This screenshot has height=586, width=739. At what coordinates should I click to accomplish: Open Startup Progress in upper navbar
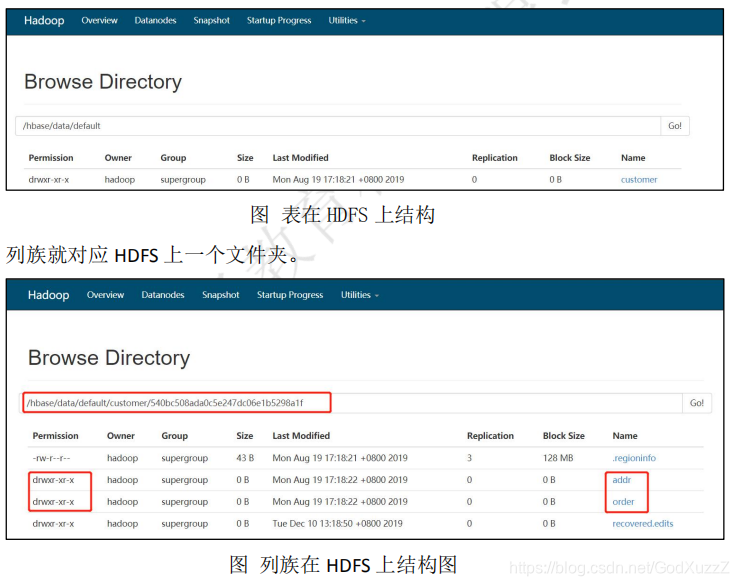[279, 20]
